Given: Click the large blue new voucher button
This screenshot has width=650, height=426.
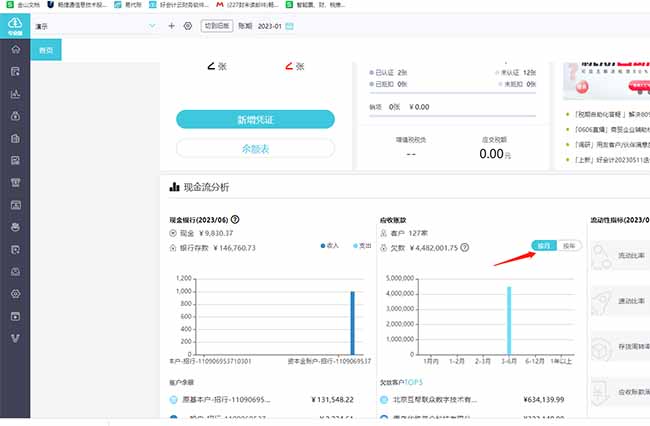Looking at the screenshot, I should (x=255, y=119).
